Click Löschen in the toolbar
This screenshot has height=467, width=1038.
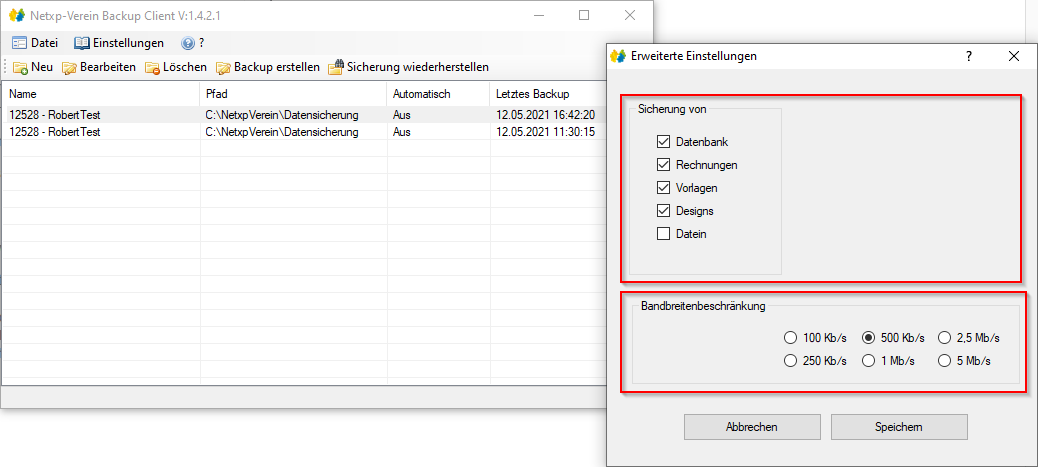176,67
